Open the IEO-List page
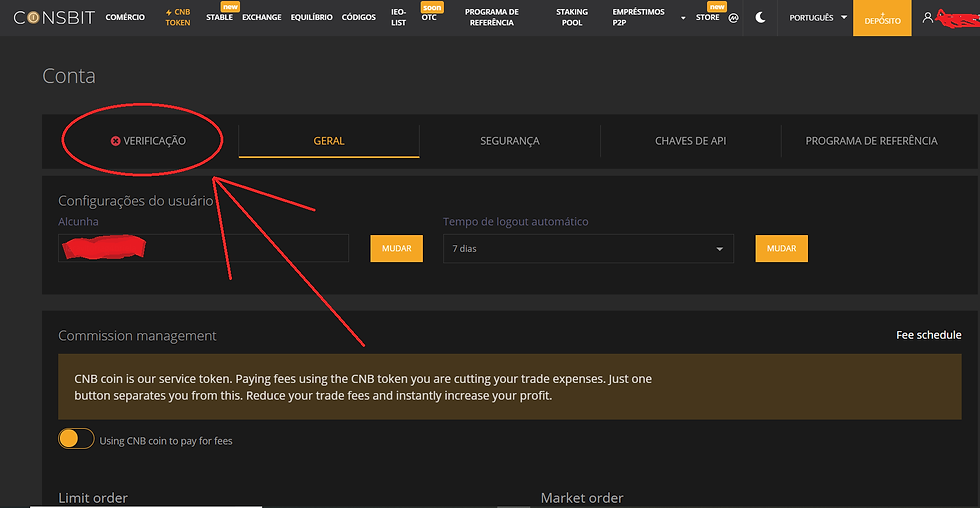Image resolution: width=980 pixels, height=508 pixels. (x=398, y=17)
